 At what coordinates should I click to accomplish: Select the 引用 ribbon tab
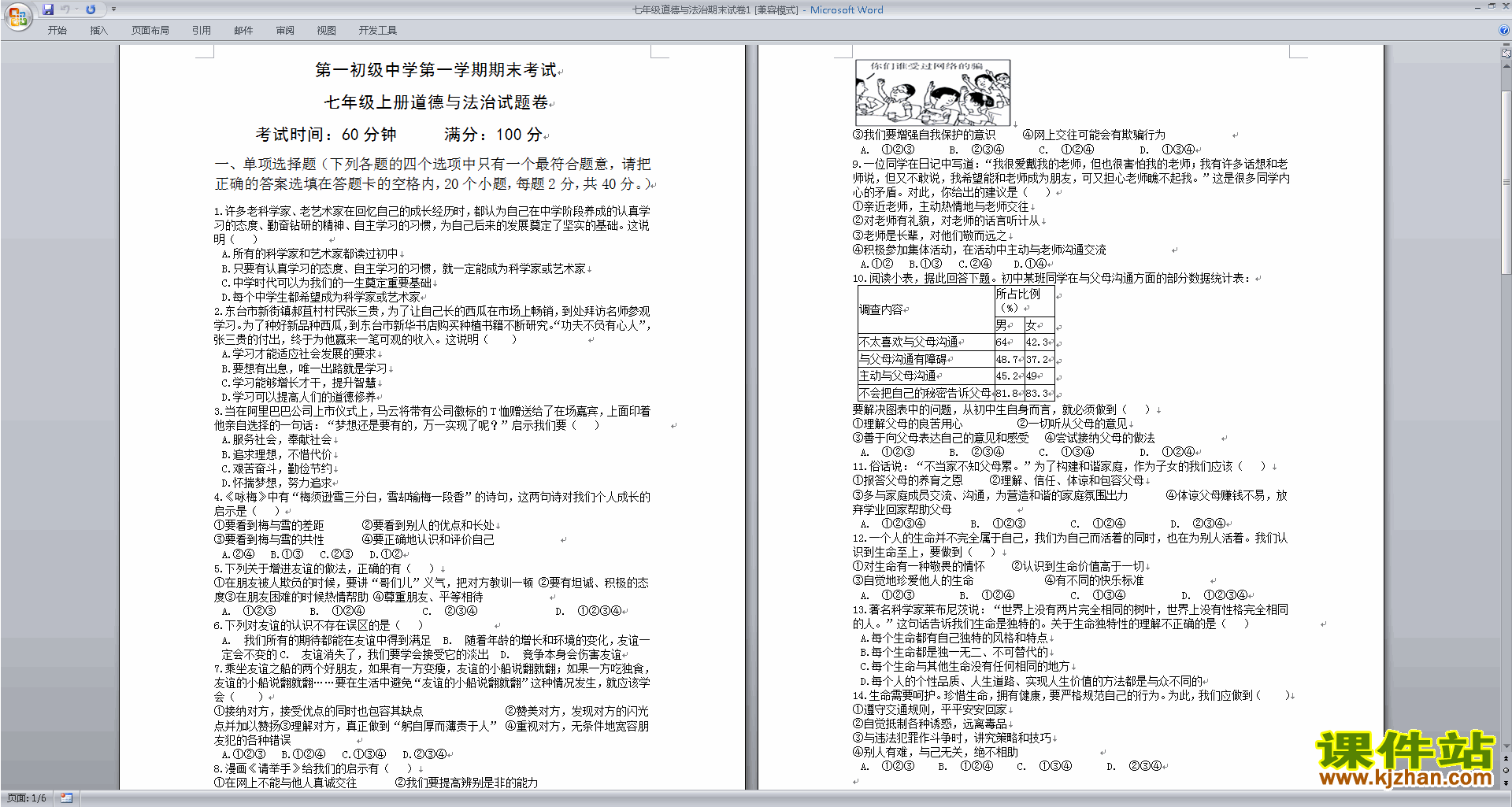202,31
